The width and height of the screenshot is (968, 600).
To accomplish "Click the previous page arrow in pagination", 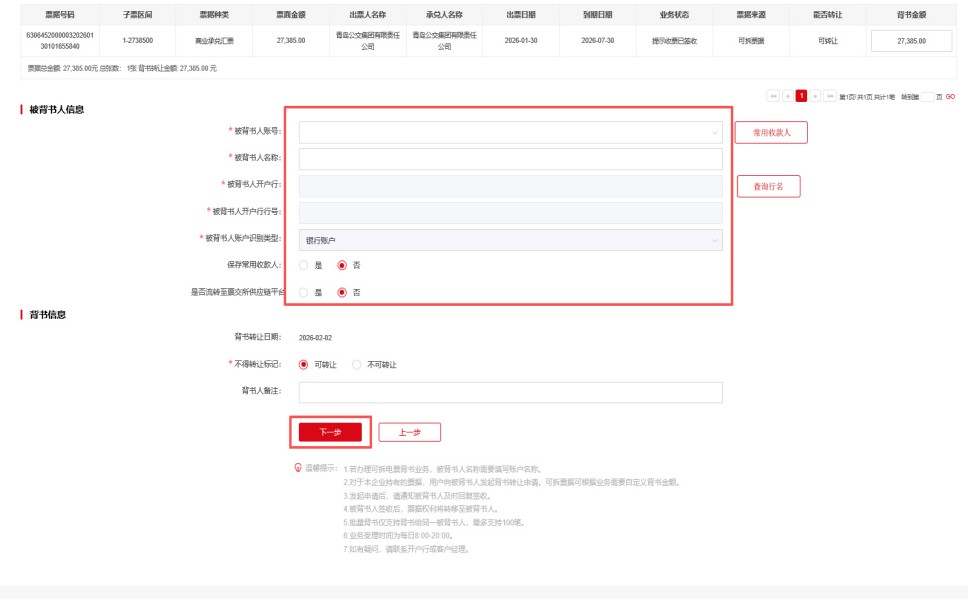I will coord(788,96).
